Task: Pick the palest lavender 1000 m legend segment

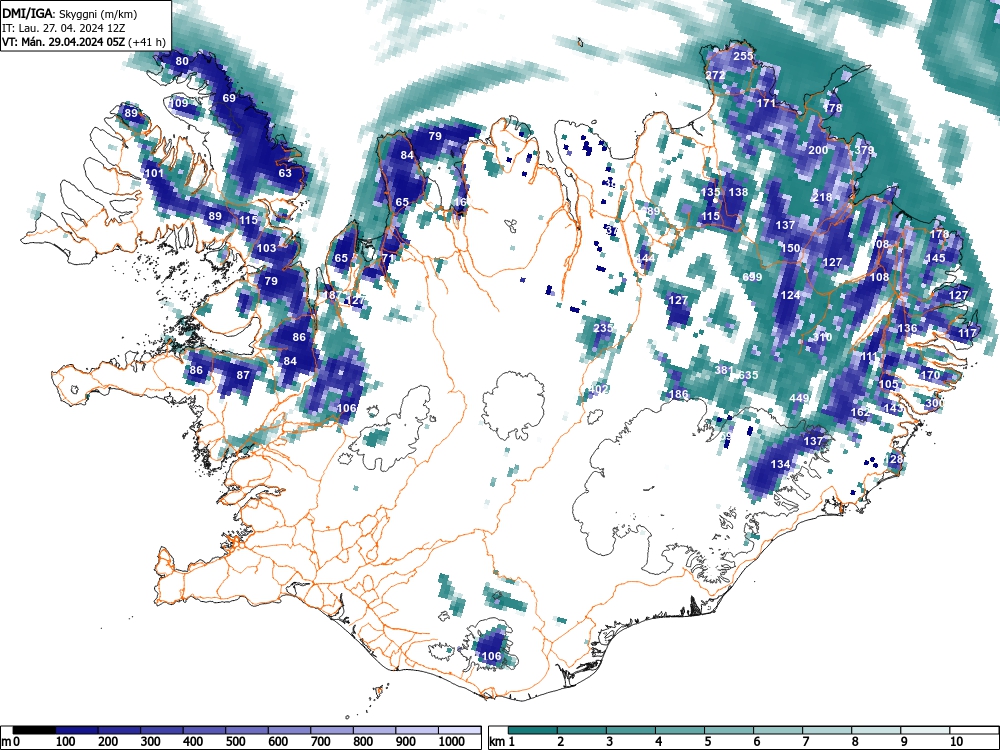Action: 460,730
